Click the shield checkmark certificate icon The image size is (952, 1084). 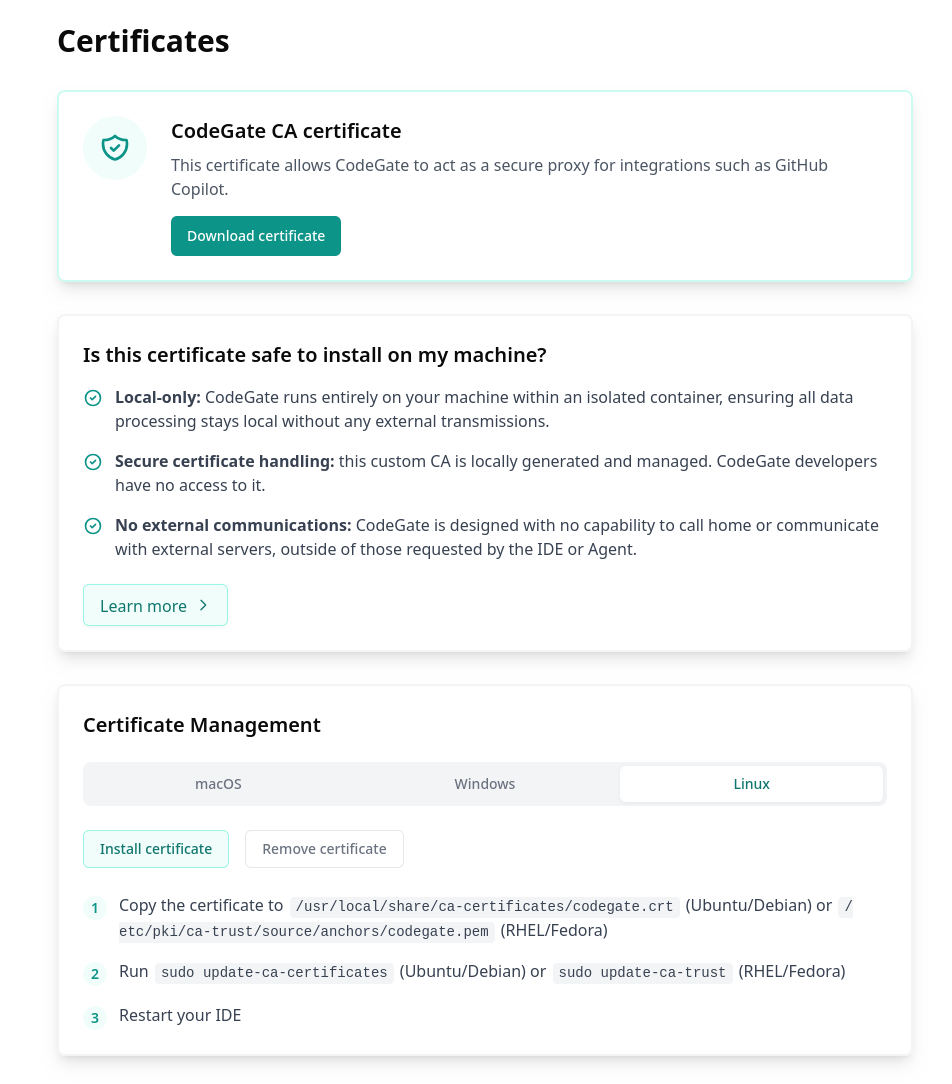click(x=114, y=147)
